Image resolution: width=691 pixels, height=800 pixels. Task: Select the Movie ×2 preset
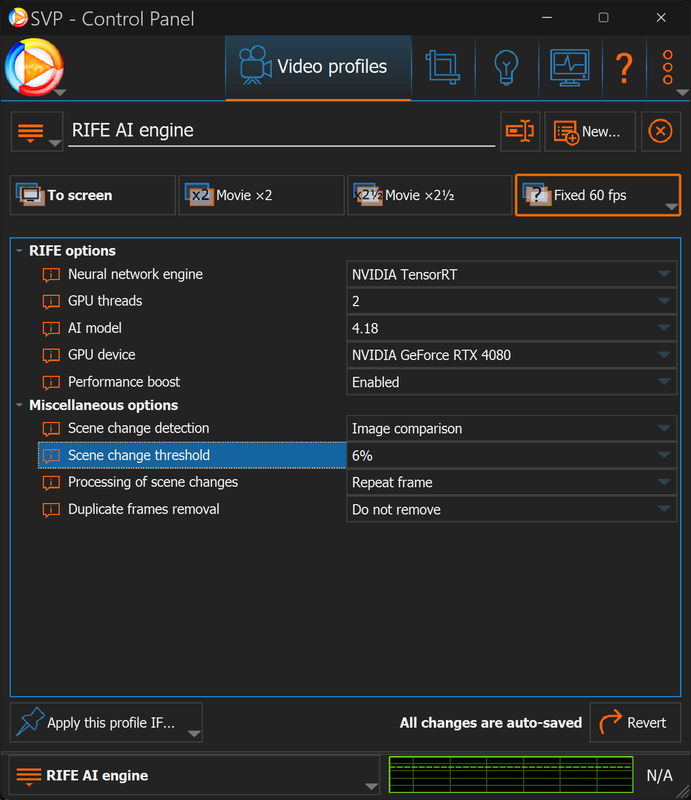tap(261, 195)
